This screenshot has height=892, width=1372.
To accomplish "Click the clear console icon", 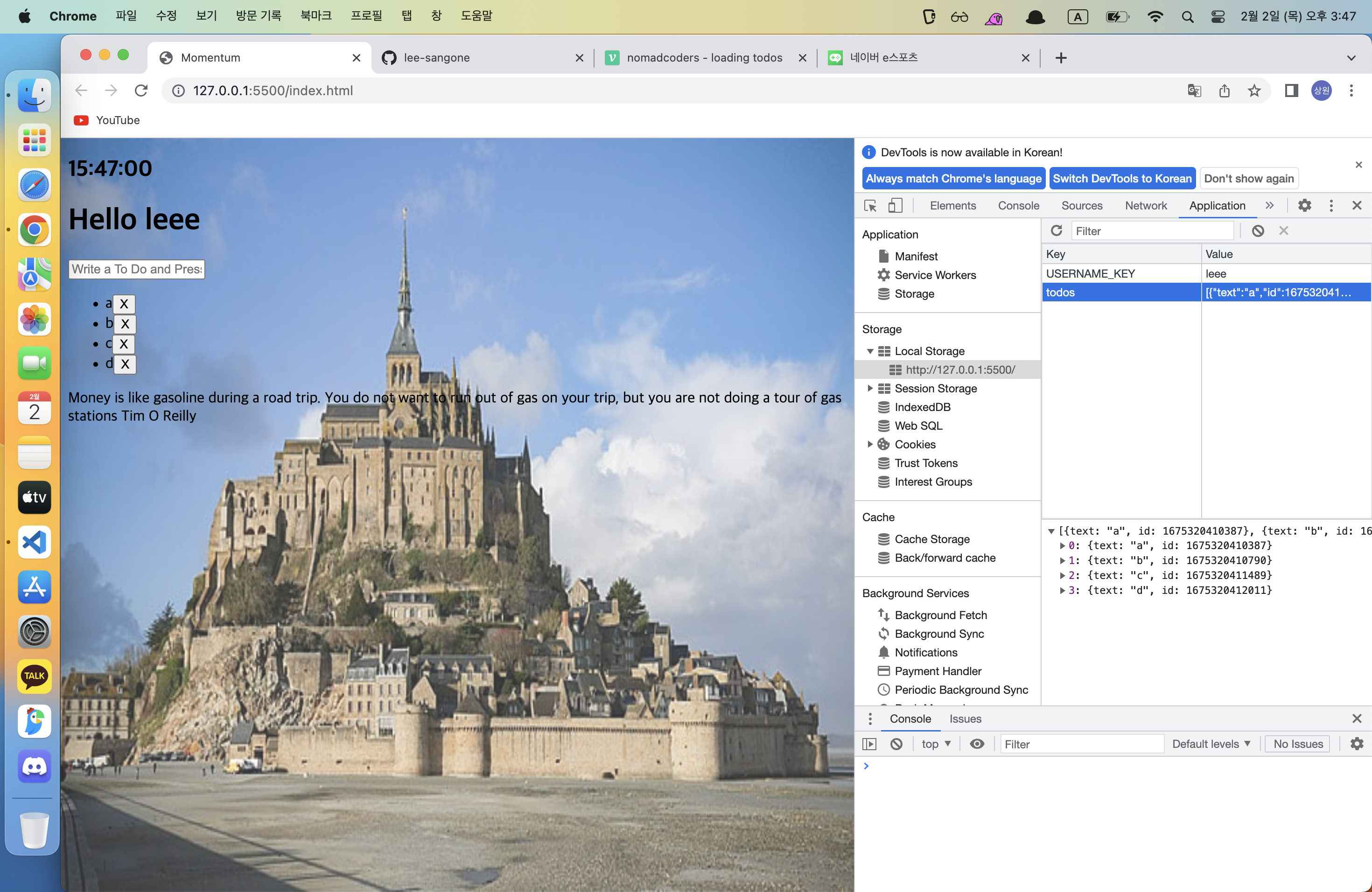I will click(x=896, y=744).
